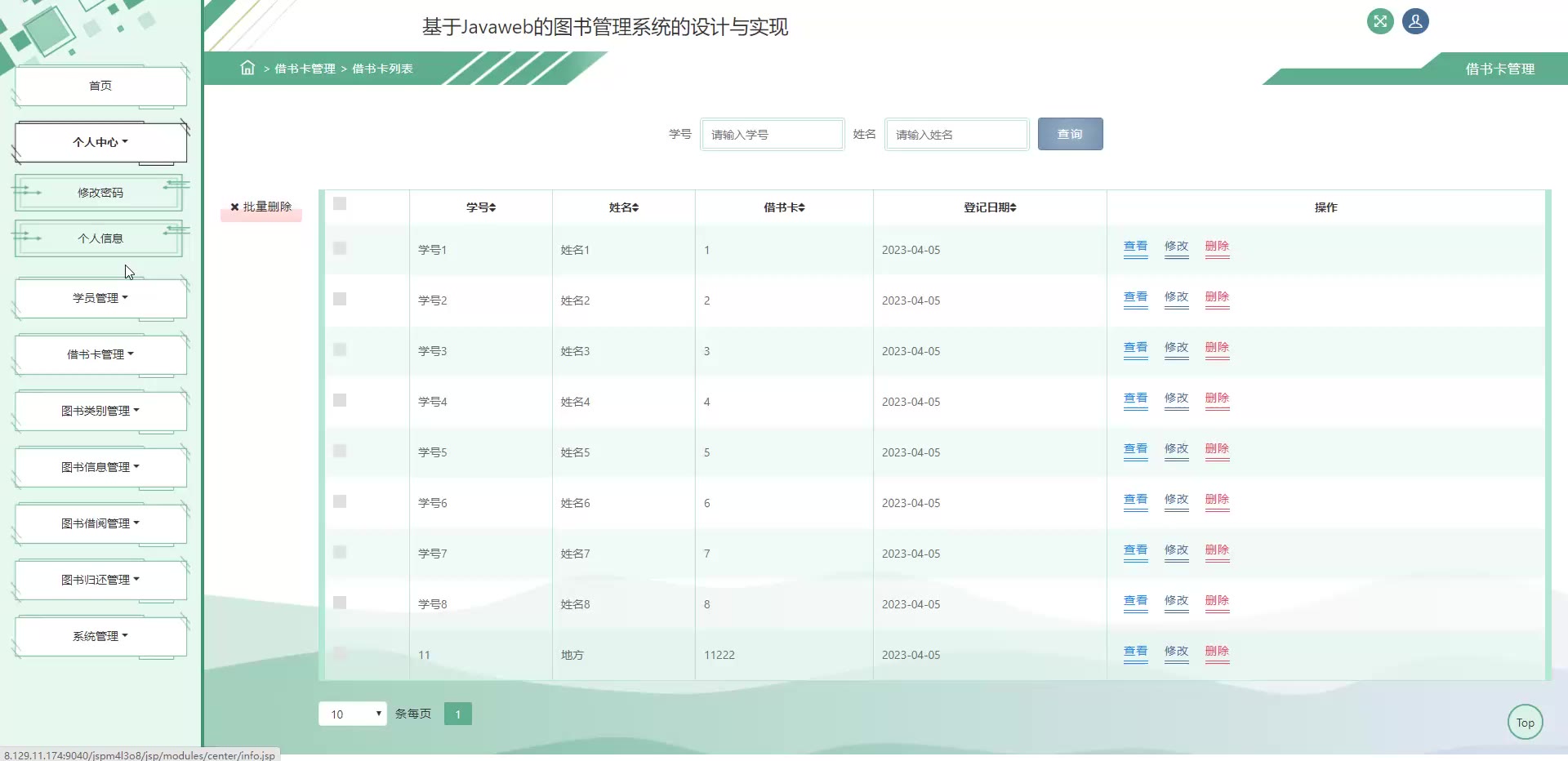Select the checkbox for row 学号5
Image resolution: width=1568 pixels, height=761 pixels.
[x=340, y=451]
